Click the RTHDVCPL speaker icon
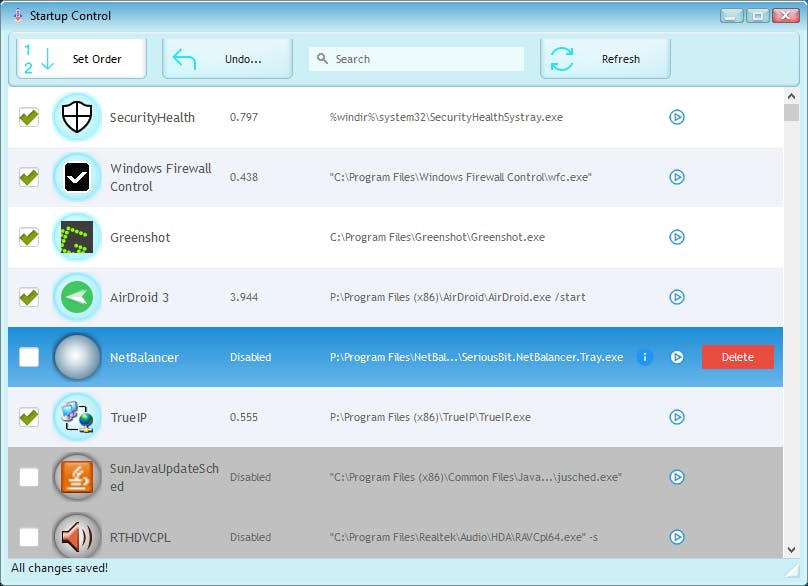The width and height of the screenshot is (808, 586). 77,537
